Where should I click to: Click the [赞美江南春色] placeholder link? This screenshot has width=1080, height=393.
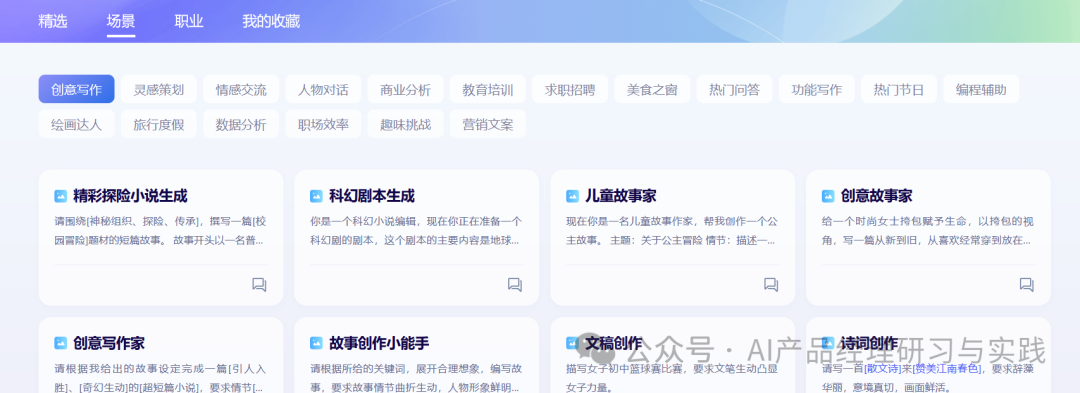[946, 368]
